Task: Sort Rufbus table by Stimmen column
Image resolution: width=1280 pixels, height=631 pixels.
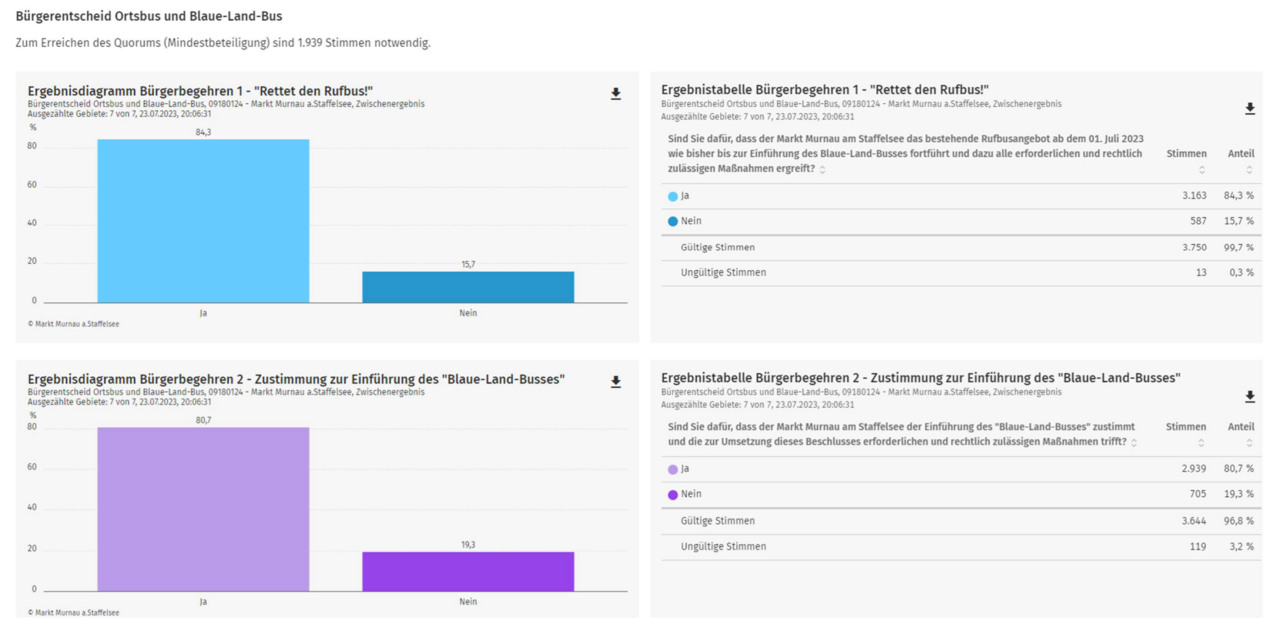Action: [x=1201, y=170]
